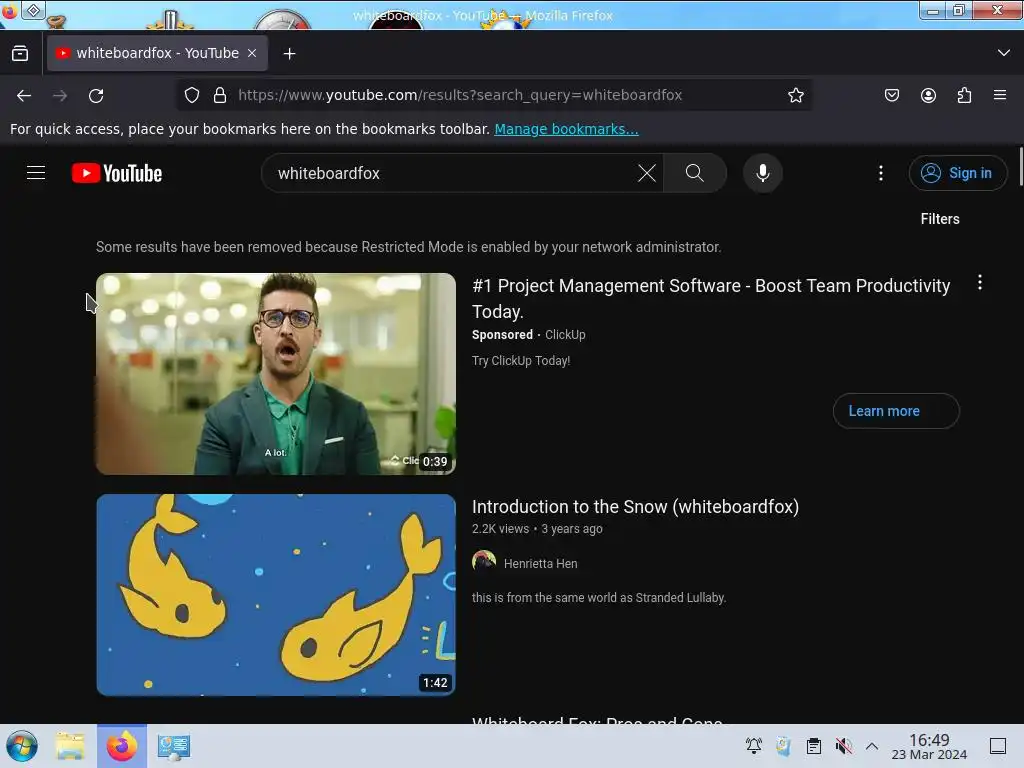
Task: Click the Manage bookmarks link
Action: click(x=566, y=129)
